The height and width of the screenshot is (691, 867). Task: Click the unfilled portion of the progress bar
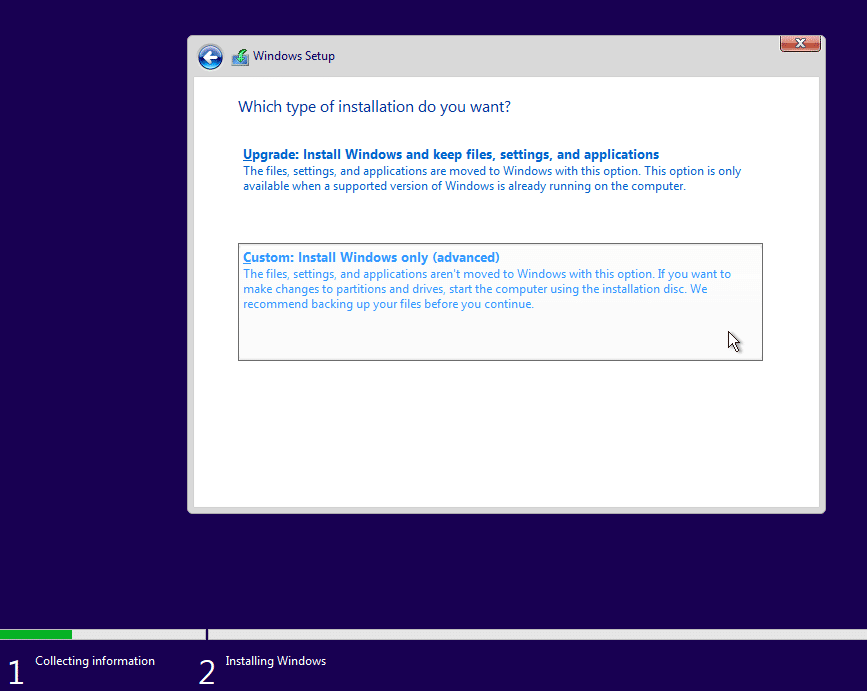(140, 634)
